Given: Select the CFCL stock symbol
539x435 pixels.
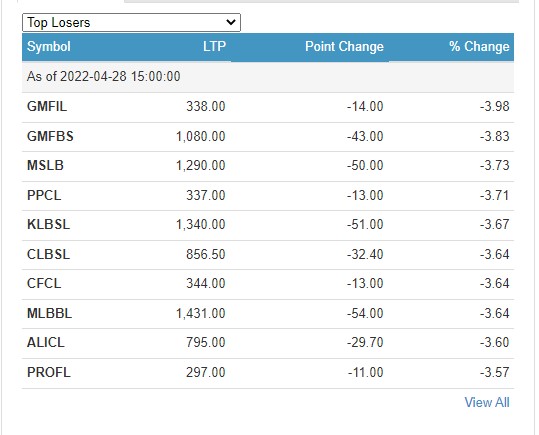Looking at the screenshot, I should [44, 283].
